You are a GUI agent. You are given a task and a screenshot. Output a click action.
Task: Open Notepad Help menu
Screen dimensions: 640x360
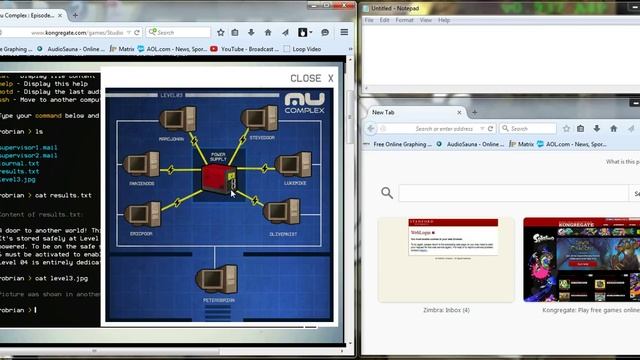point(444,20)
